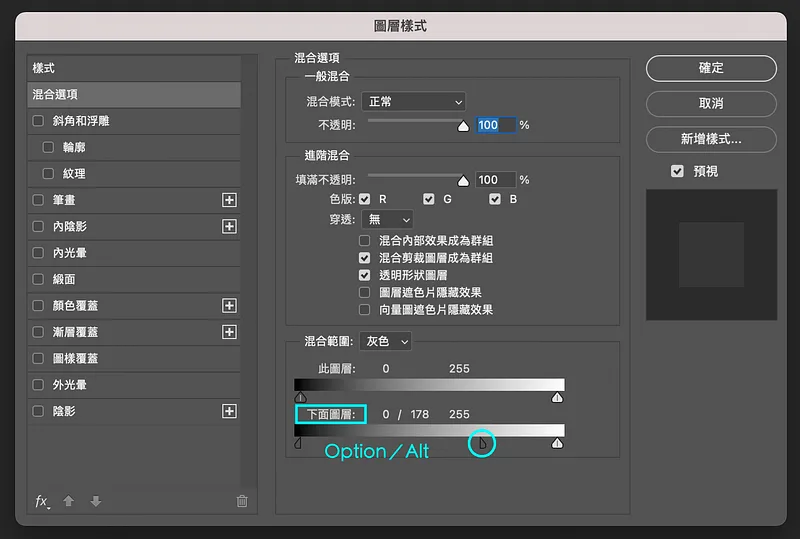Open 緞面 settings row

(134, 279)
